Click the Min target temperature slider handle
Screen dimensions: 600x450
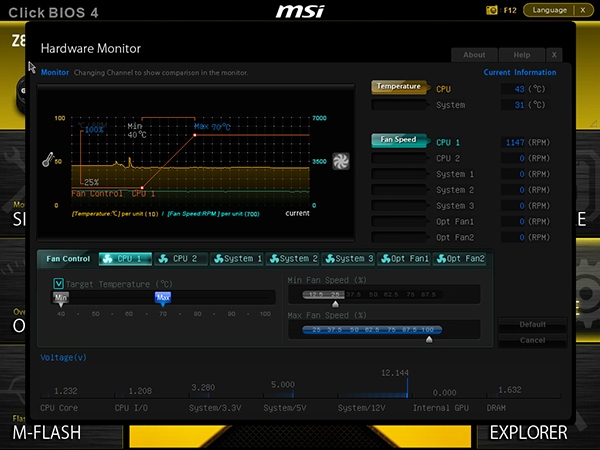click(x=61, y=298)
